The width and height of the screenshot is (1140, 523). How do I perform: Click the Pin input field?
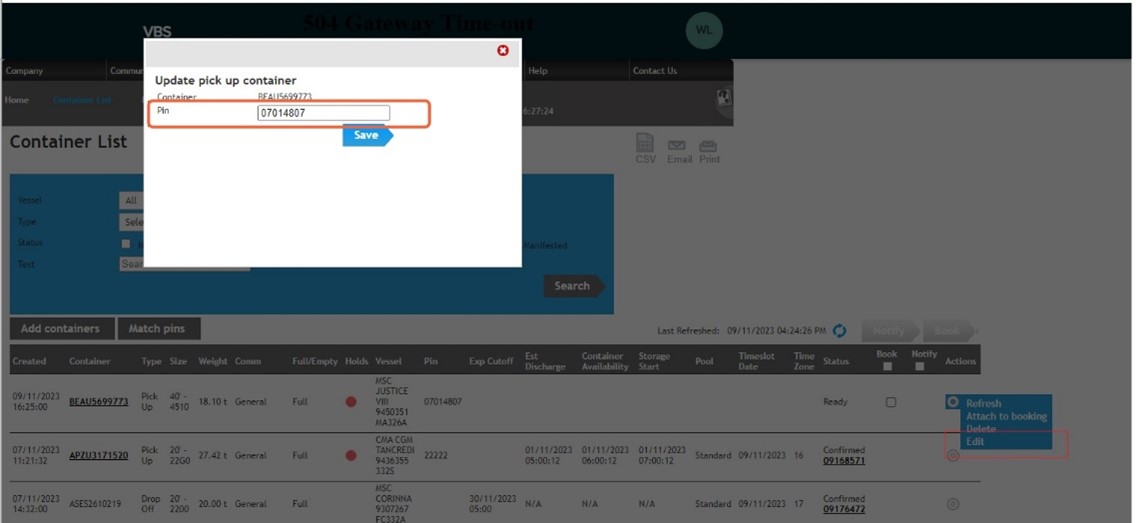(x=323, y=113)
